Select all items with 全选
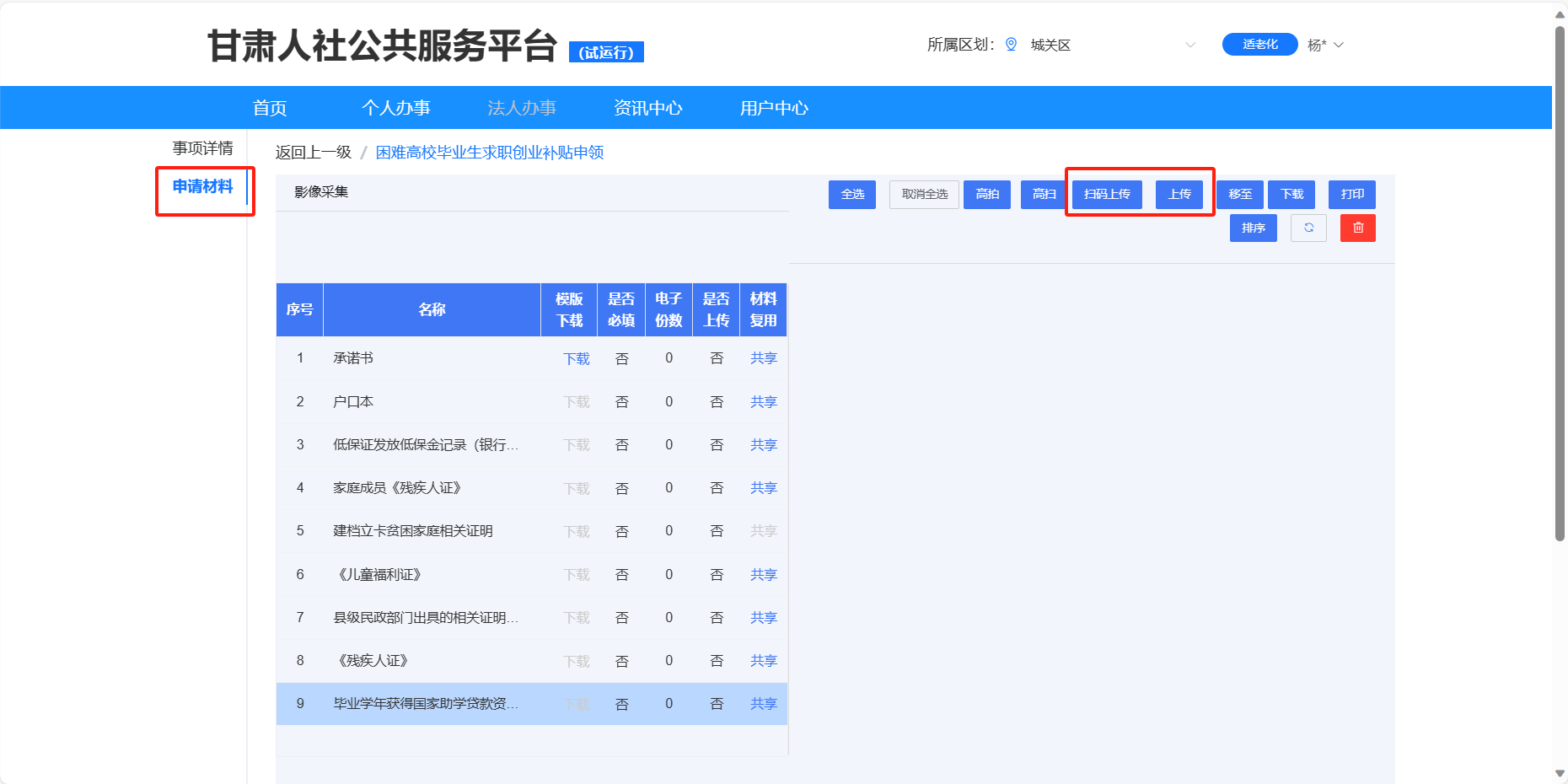 click(x=851, y=195)
